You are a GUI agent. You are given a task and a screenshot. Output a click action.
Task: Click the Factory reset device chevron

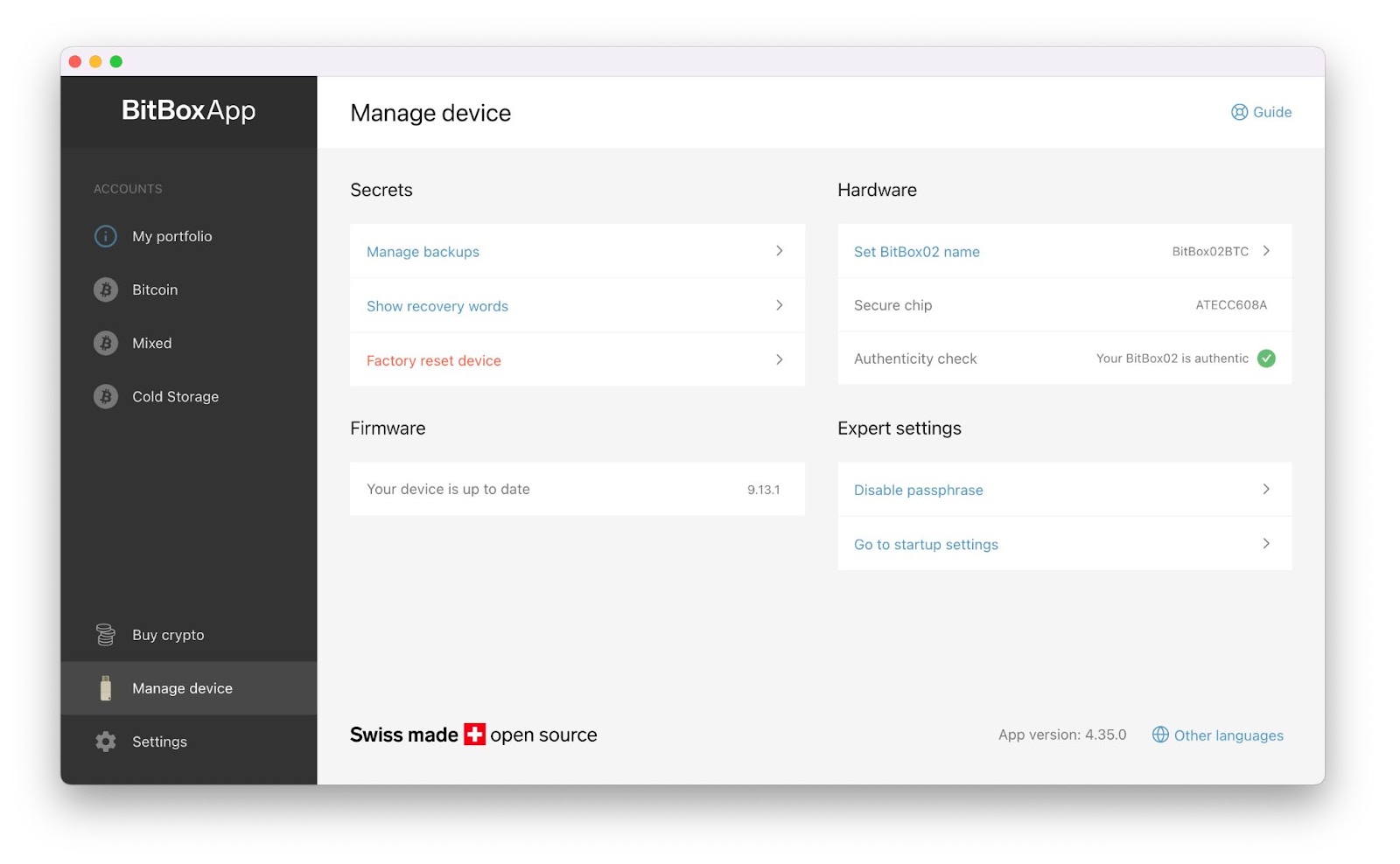(779, 359)
